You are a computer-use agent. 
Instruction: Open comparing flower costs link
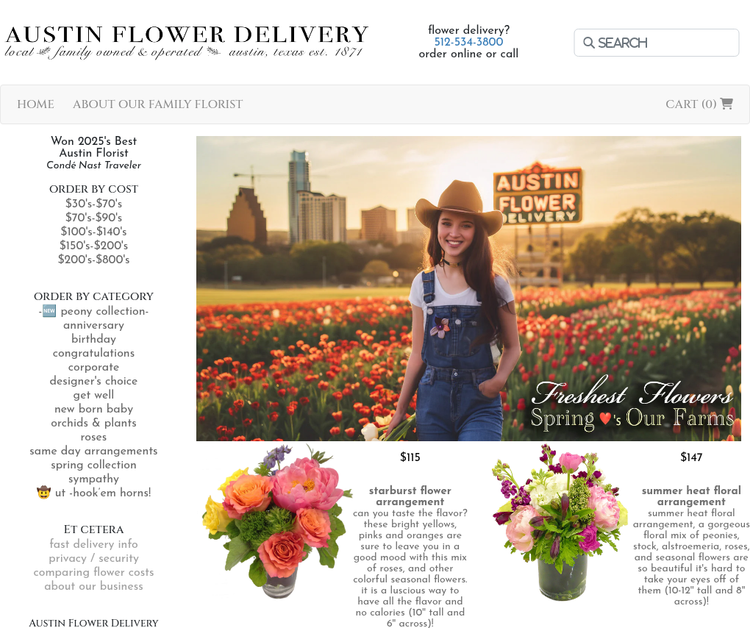94,572
